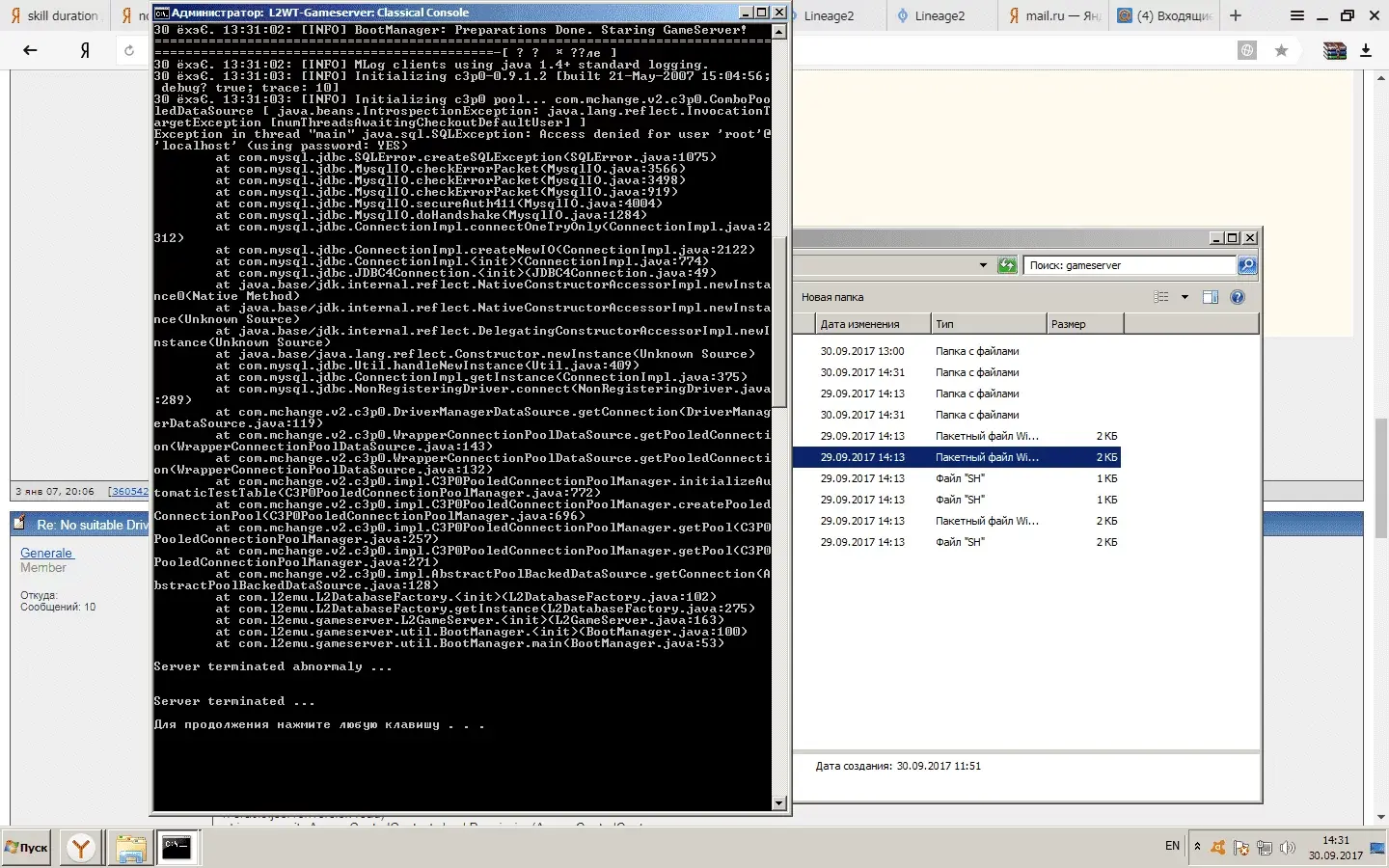Toggle the Explorer preview pane
The width and height of the screenshot is (1389, 868).
pyautogui.click(x=1211, y=297)
